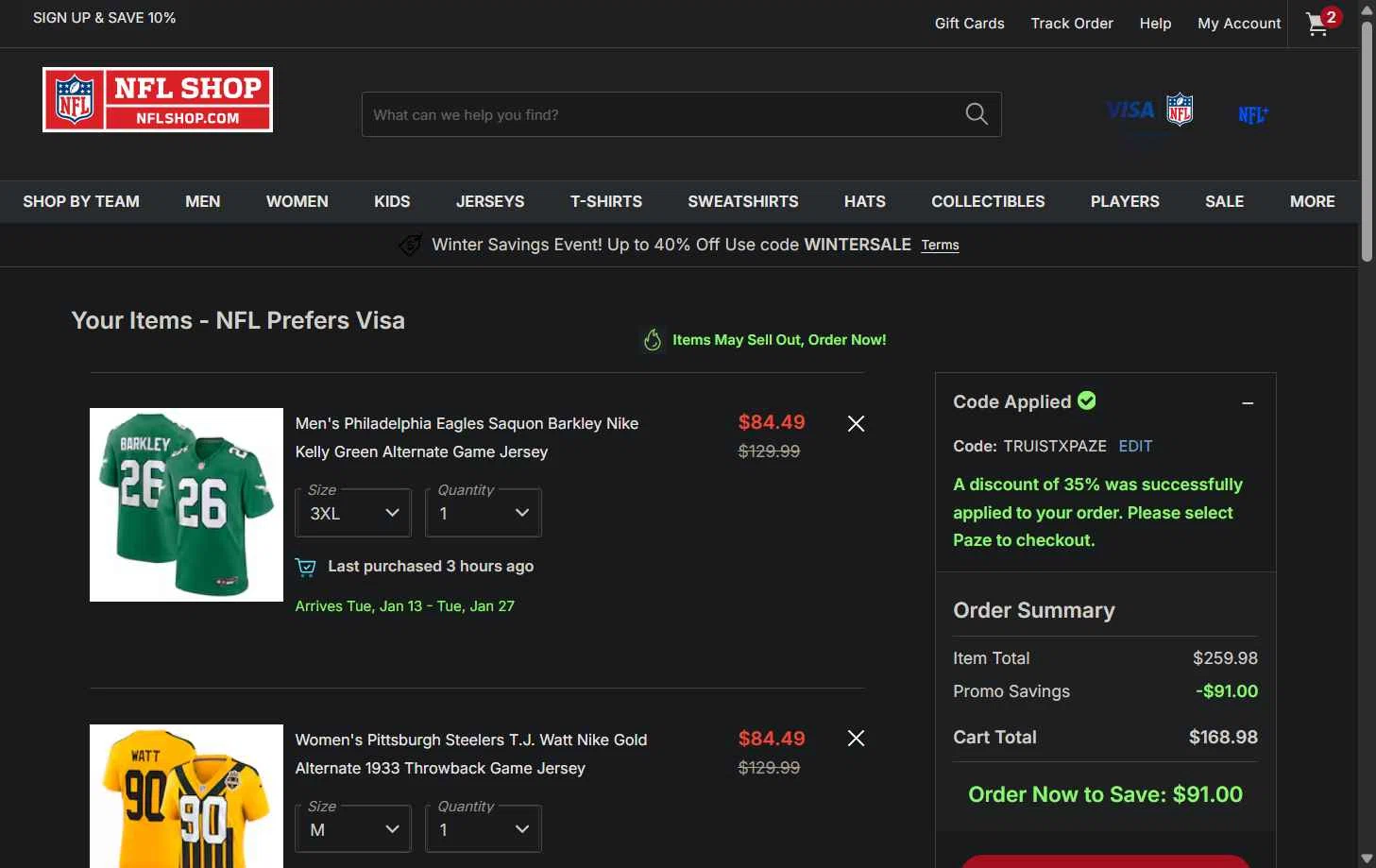1376x868 pixels.
Task: Open Size dropdown for T.J. Watt jersey
Action: pos(353,829)
